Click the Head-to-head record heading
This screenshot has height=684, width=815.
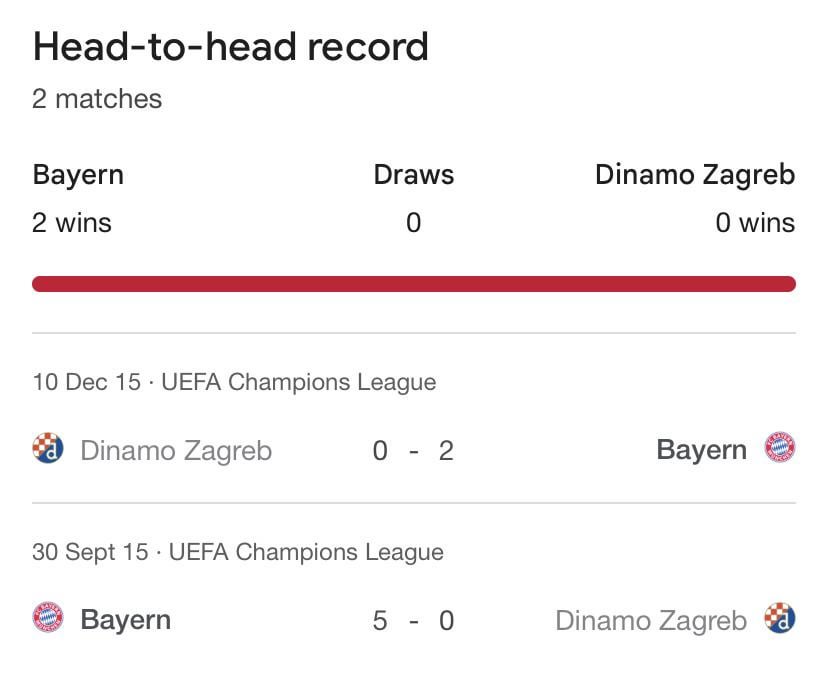tap(230, 47)
